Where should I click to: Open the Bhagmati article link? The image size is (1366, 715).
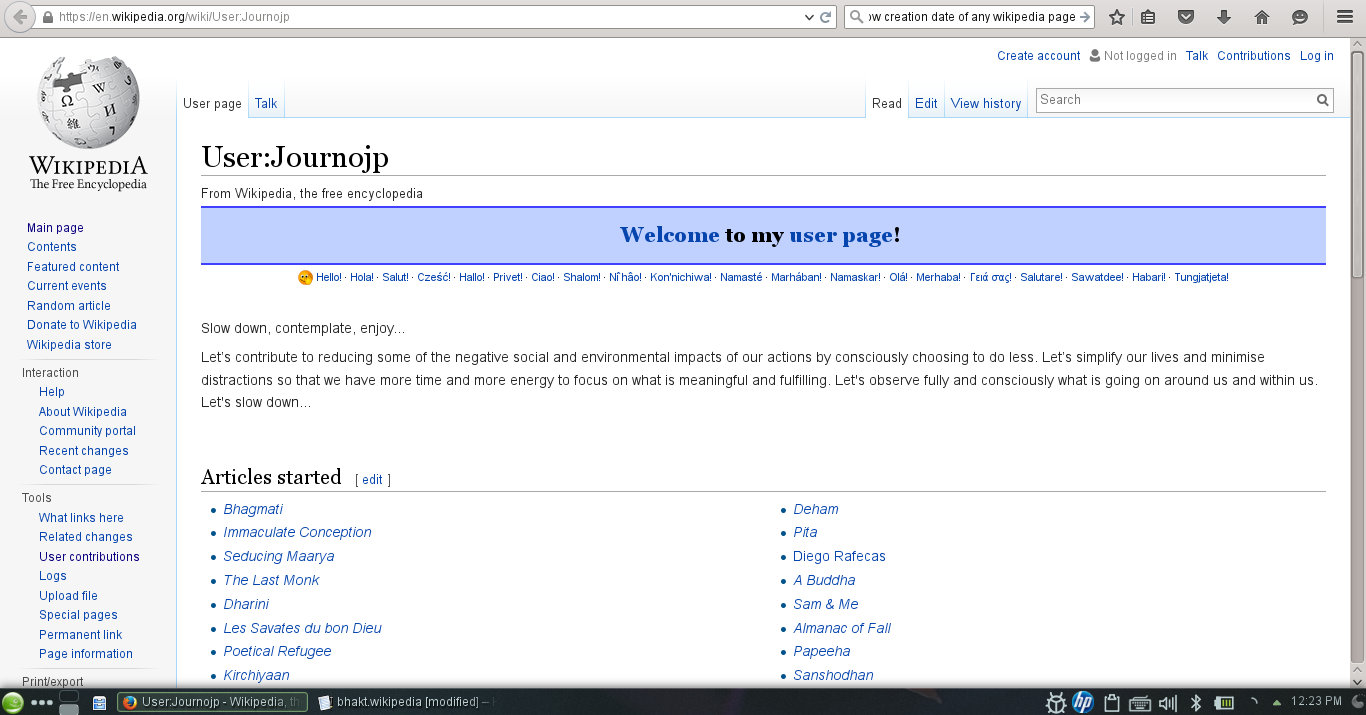(x=253, y=509)
